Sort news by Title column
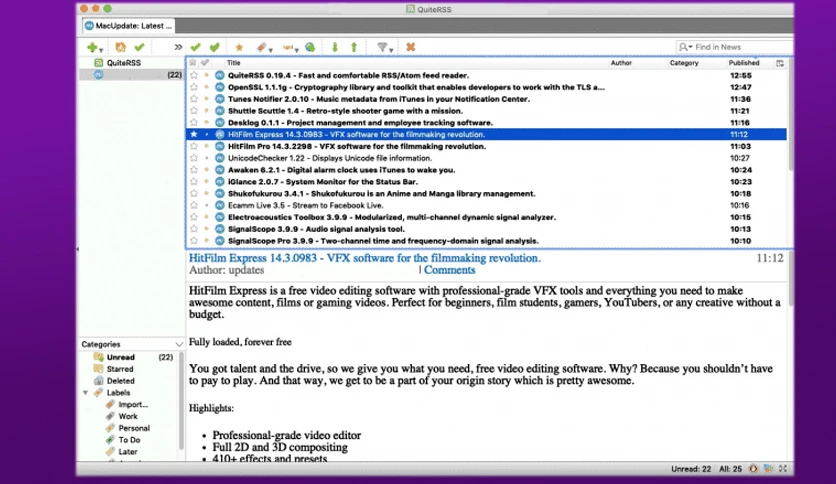Viewport: 836px width, 484px height. (x=234, y=63)
